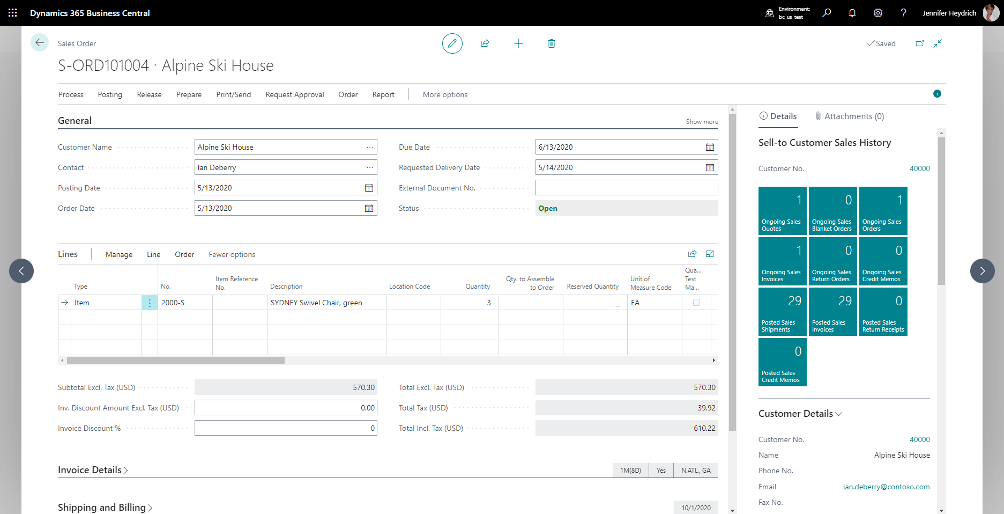Open the Posting menu
This screenshot has width=1004, height=514.
pyautogui.click(x=110, y=94)
